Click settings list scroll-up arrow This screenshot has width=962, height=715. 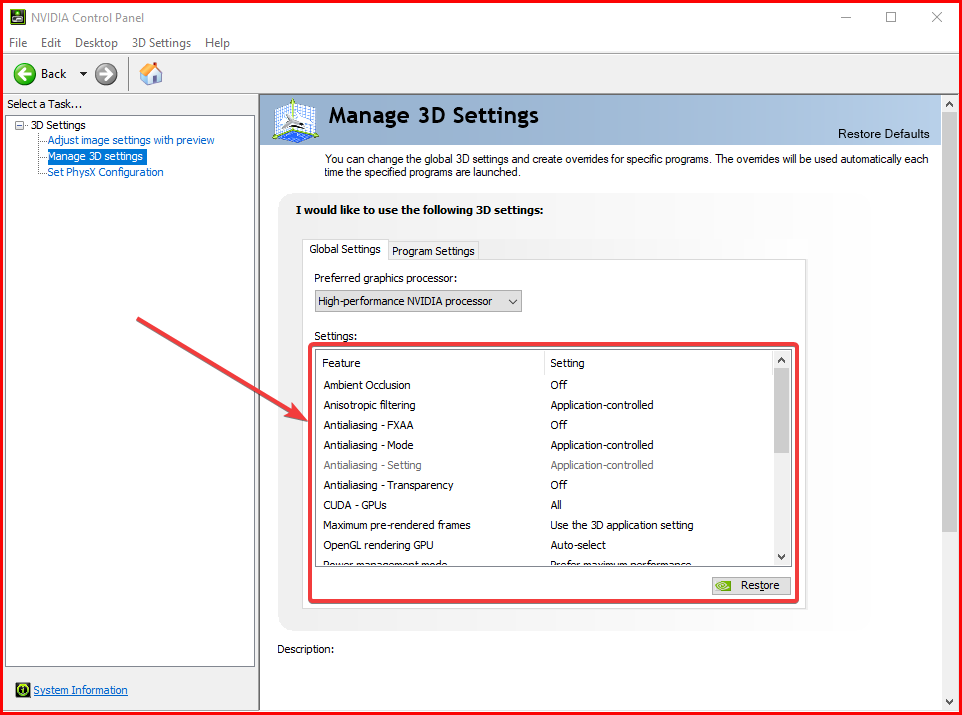pos(781,360)
